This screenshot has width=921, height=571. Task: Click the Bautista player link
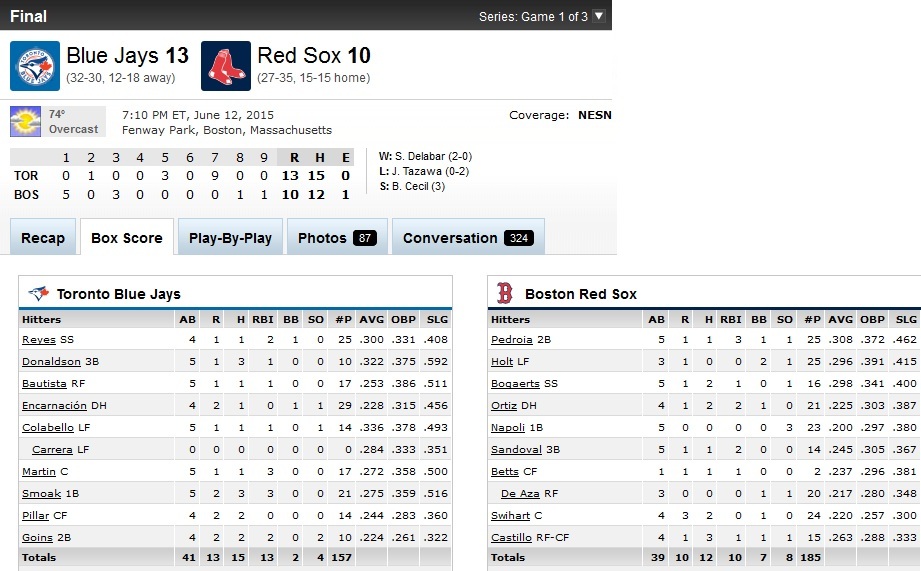pyautogui.click(x=44, y=383)
